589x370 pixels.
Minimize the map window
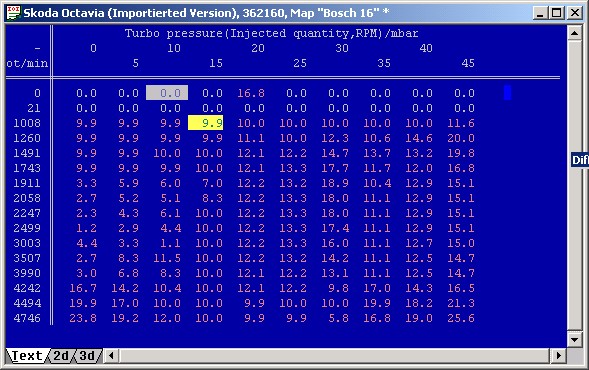pyautogui.click(x=541, y=13)
